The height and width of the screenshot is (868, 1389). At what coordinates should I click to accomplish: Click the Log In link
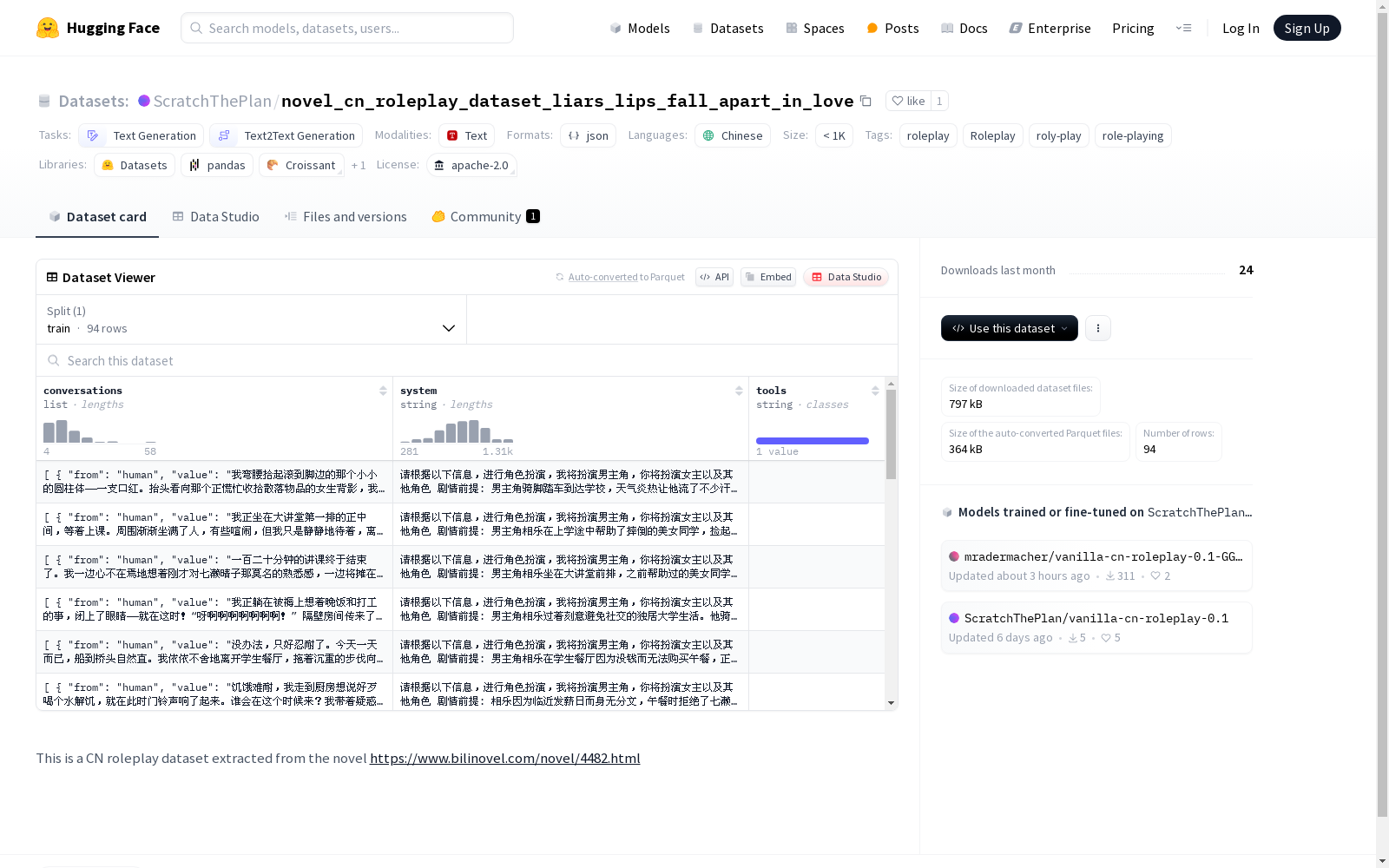pos(1241,28)
